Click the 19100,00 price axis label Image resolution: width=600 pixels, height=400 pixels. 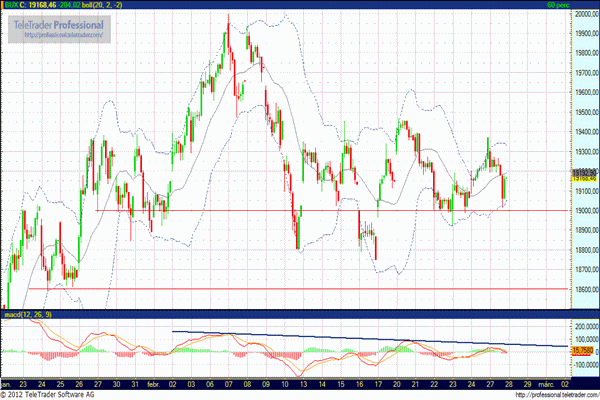click(x=586, y=191)
